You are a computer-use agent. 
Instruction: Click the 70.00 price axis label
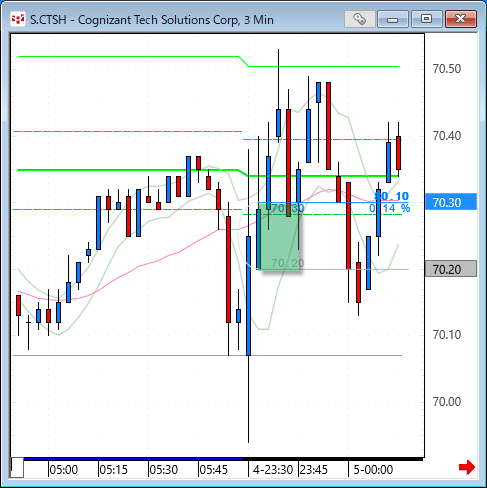(447, 402)
